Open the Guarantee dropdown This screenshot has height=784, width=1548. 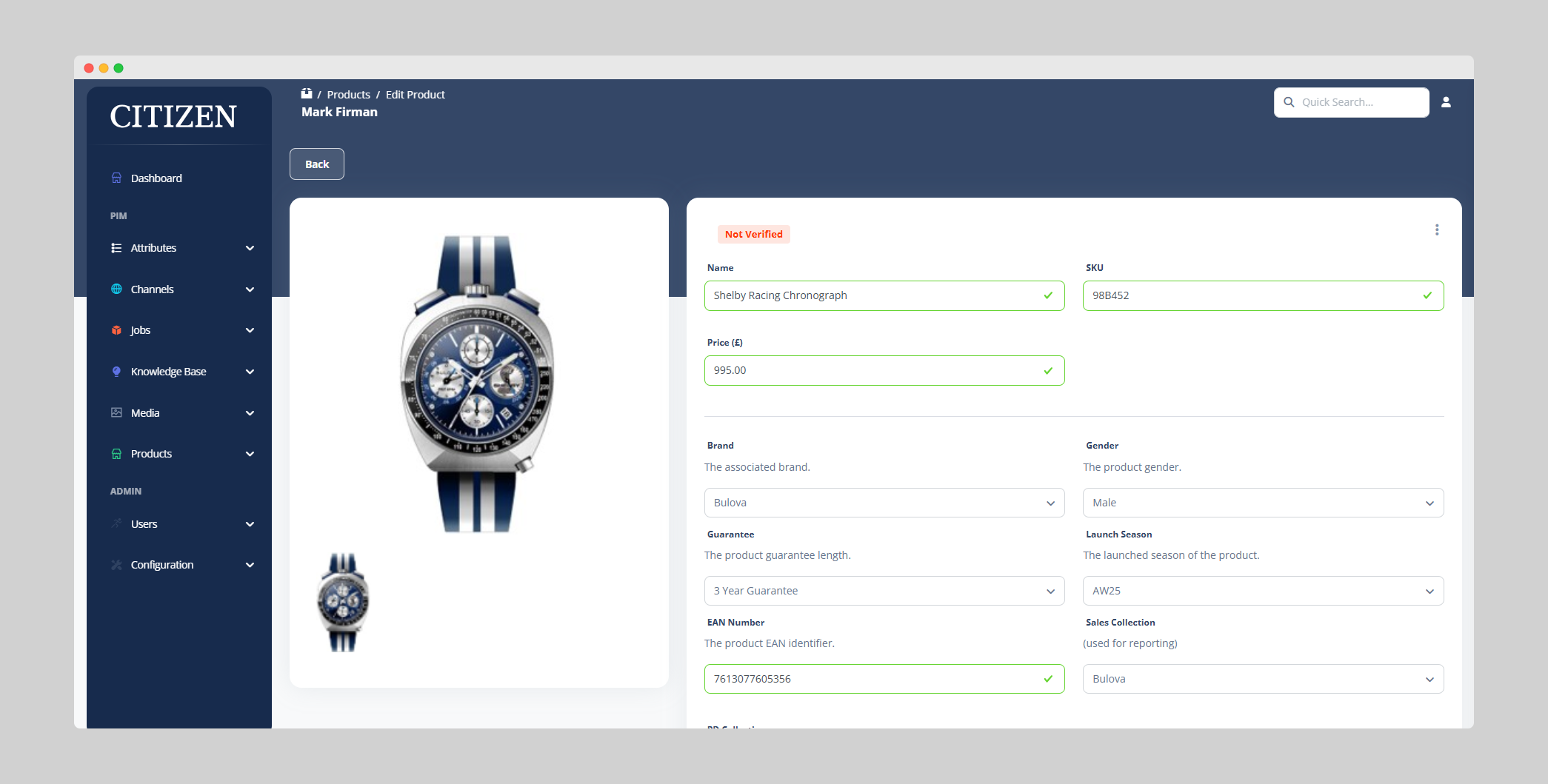coord(884,591)
